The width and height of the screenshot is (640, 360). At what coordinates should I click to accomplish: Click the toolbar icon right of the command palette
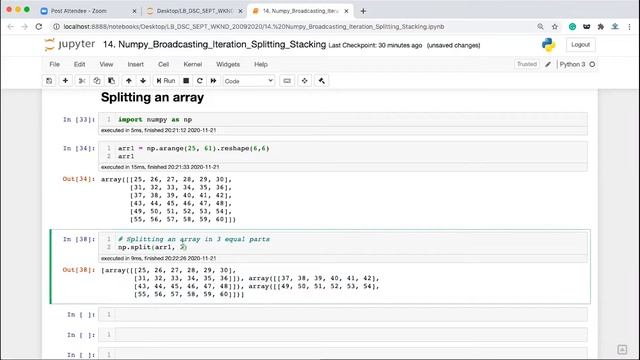304,81
